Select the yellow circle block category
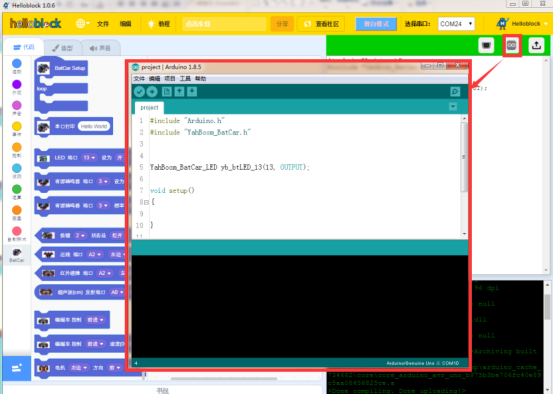Screen dimensions: 554x394 point(17,126)
